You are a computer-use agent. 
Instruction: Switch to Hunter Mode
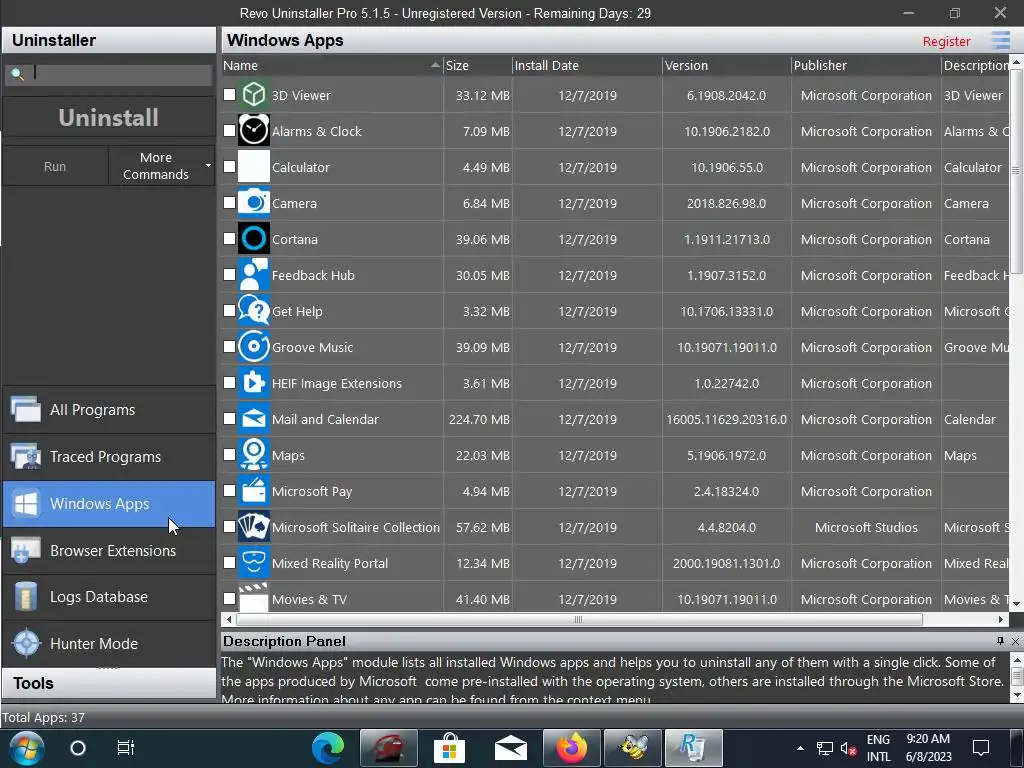[x=109, y=643]
